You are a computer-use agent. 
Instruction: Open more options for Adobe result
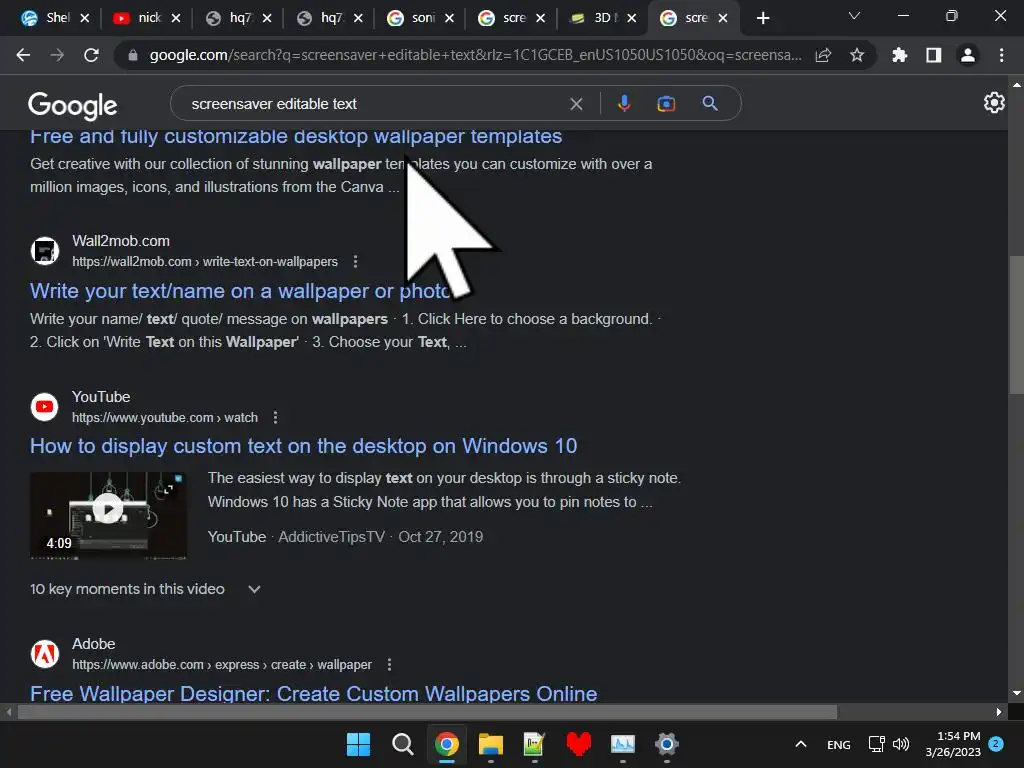(x=389, y=665)
